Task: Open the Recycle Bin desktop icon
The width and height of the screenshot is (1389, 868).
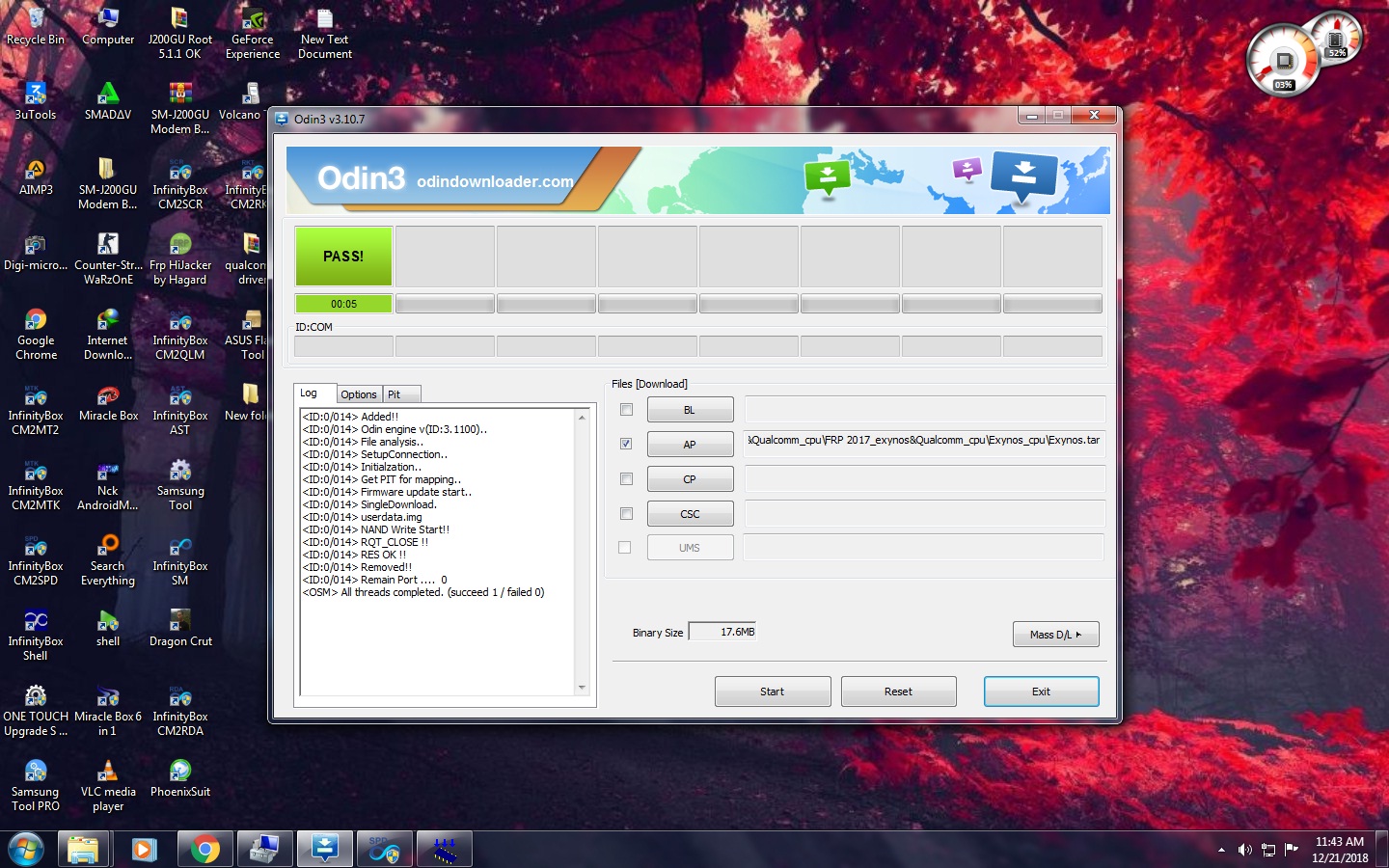Action: pos(36,27)
